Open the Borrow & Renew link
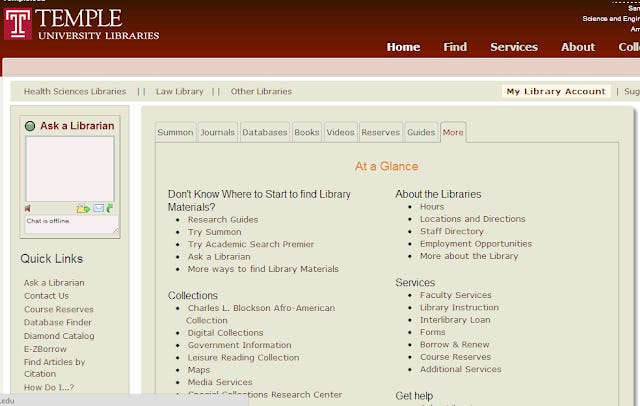640x406 pixels. coord(455,344)
